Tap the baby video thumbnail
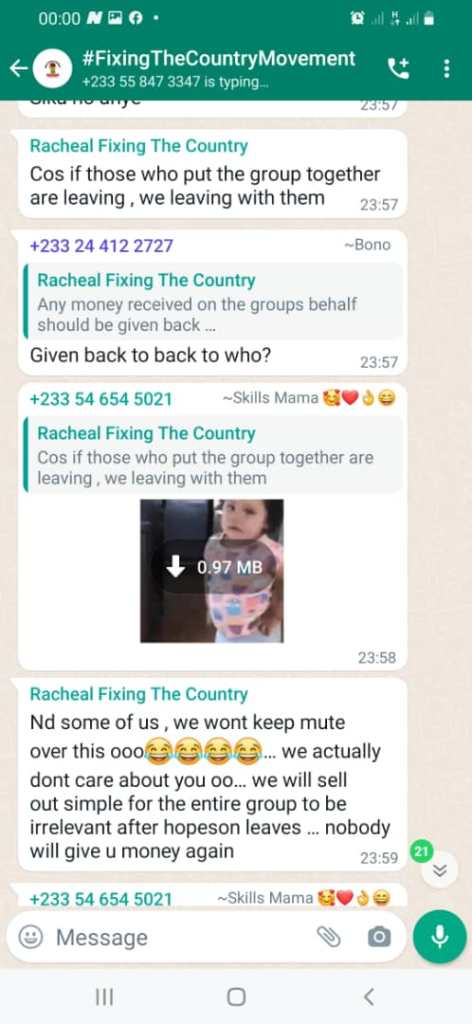The image size is (472, 1024). [x=212, y=571]
